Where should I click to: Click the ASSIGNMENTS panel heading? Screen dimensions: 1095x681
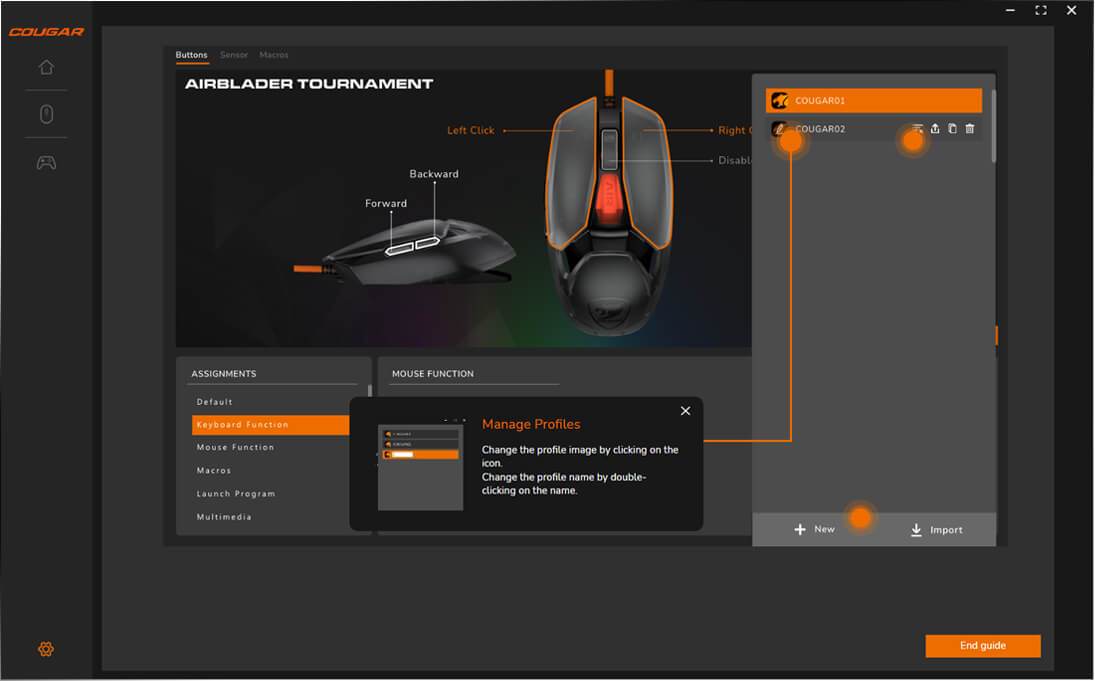pos(223,374)
